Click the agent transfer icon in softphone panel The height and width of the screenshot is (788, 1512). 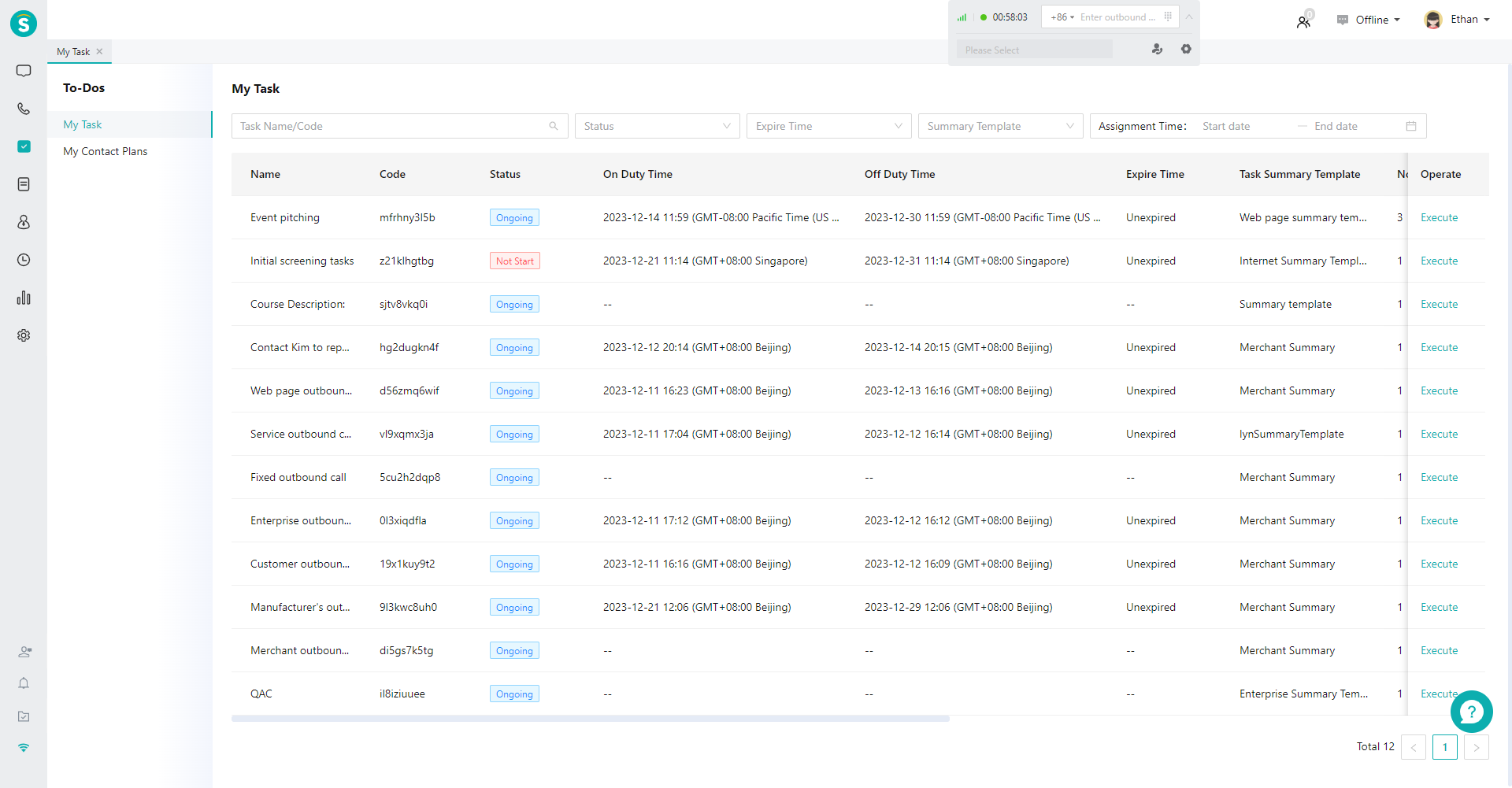click(x=1157, y=49)
